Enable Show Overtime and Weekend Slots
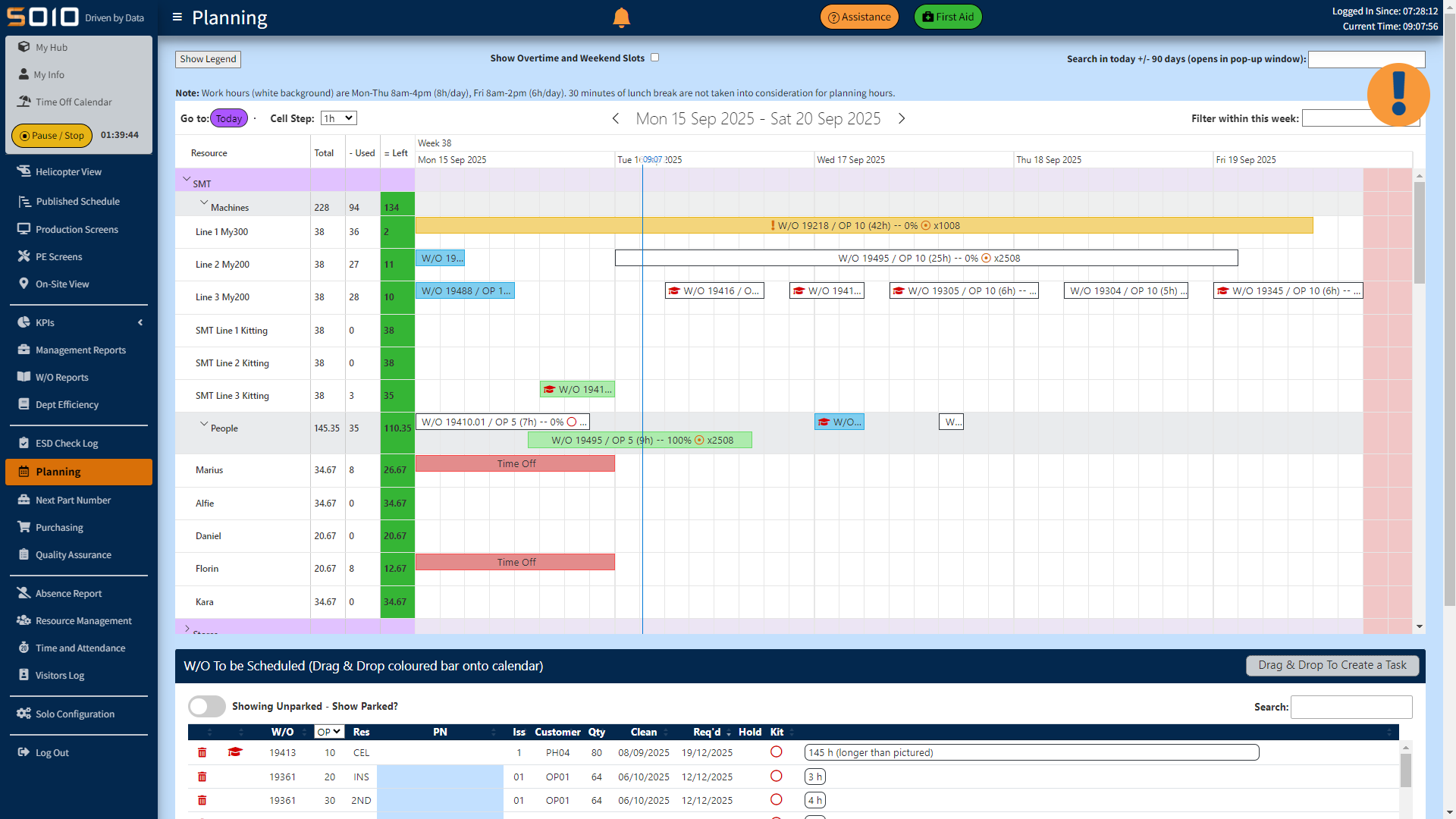 pyautogui.click(x=654, y=57)
